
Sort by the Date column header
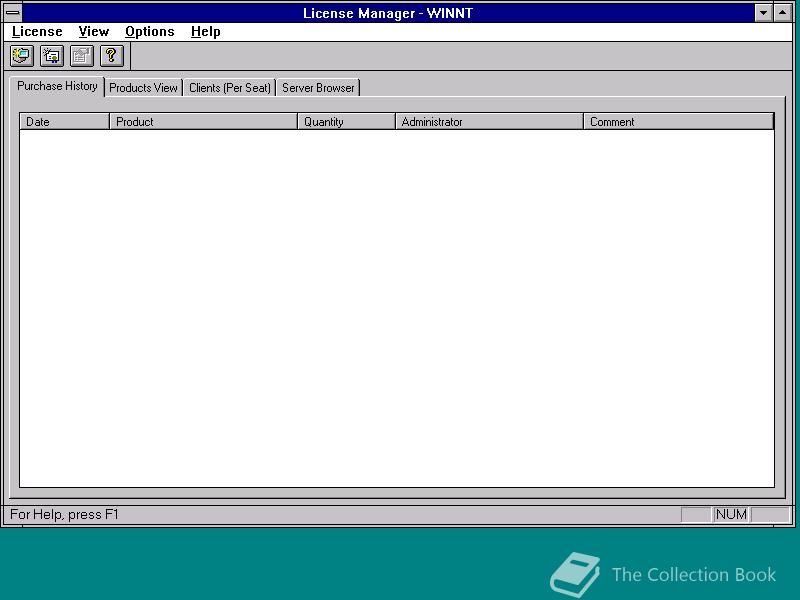64,121
